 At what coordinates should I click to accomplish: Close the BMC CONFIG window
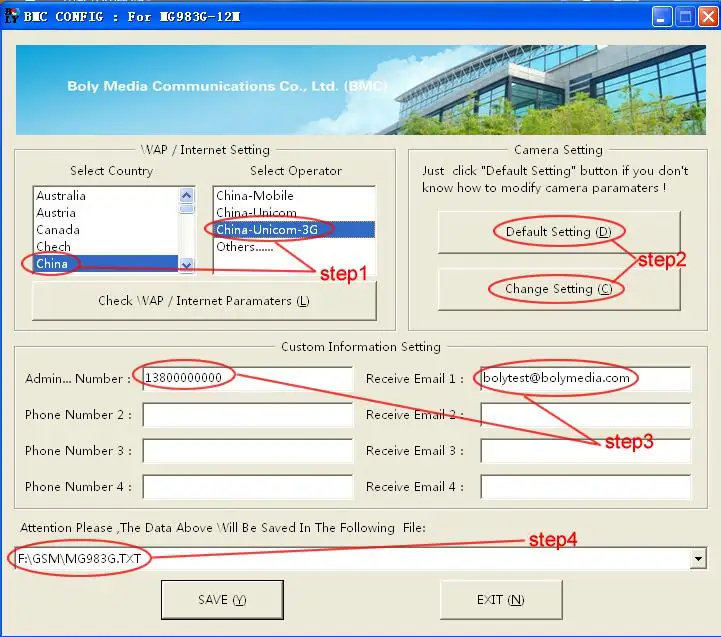click(709, 17)
